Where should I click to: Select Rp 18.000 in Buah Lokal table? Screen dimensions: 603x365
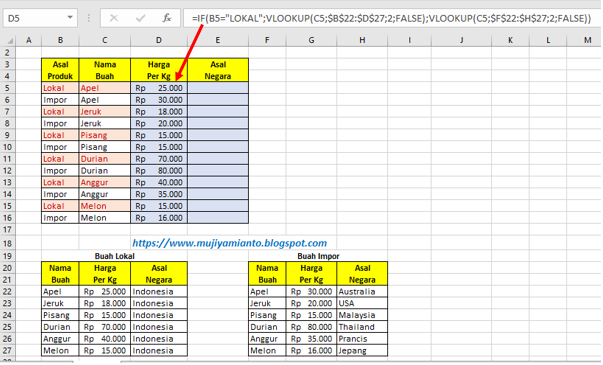(x=105, y=303)
